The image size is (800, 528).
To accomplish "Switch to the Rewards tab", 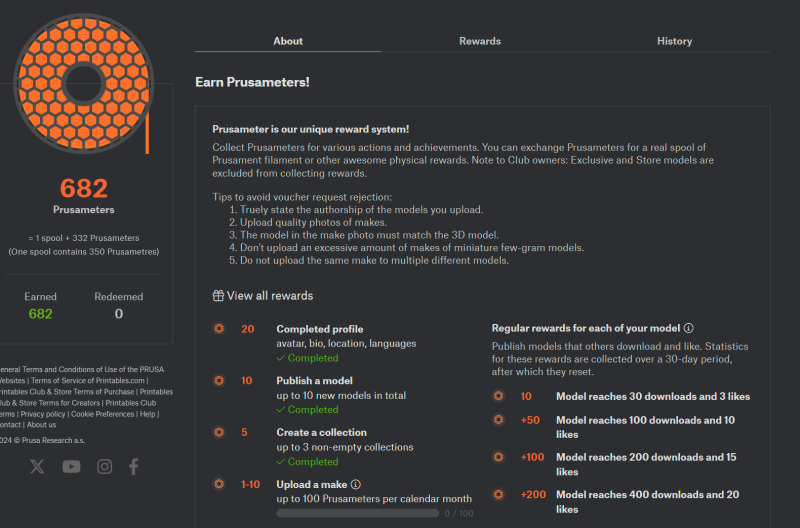I will click(x=480, y=41).
